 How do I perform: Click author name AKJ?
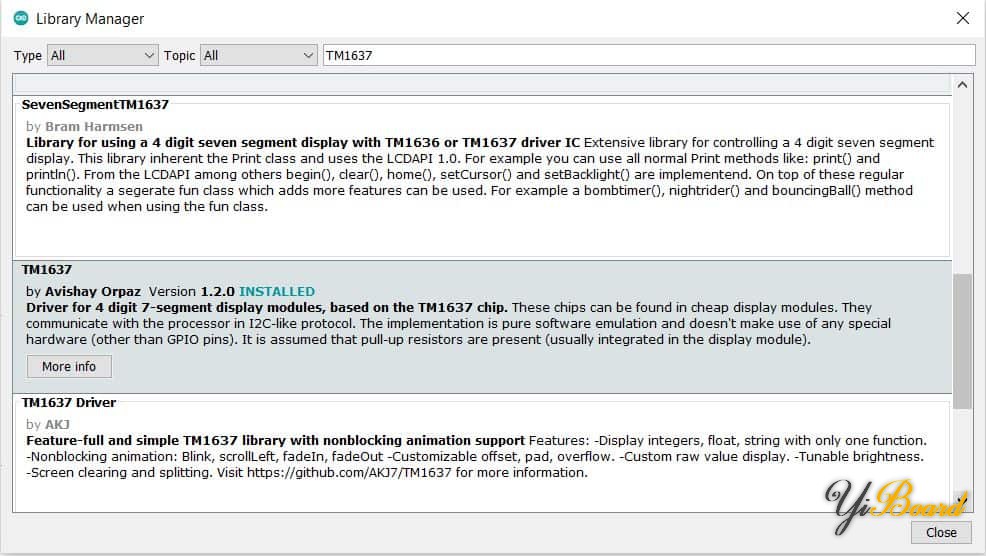click(x=57, y=425)
